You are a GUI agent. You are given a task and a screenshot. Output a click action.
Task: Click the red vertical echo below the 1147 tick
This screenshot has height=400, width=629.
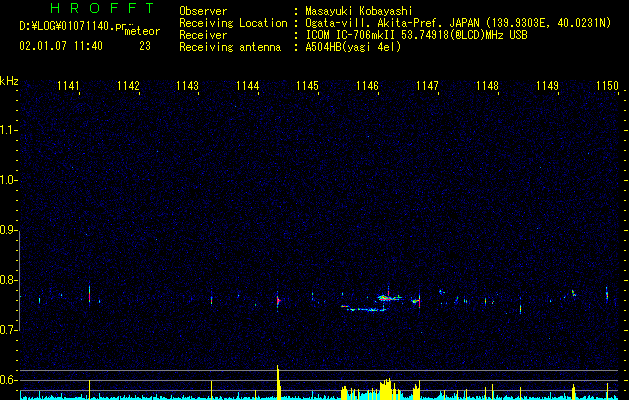(419, 300)
